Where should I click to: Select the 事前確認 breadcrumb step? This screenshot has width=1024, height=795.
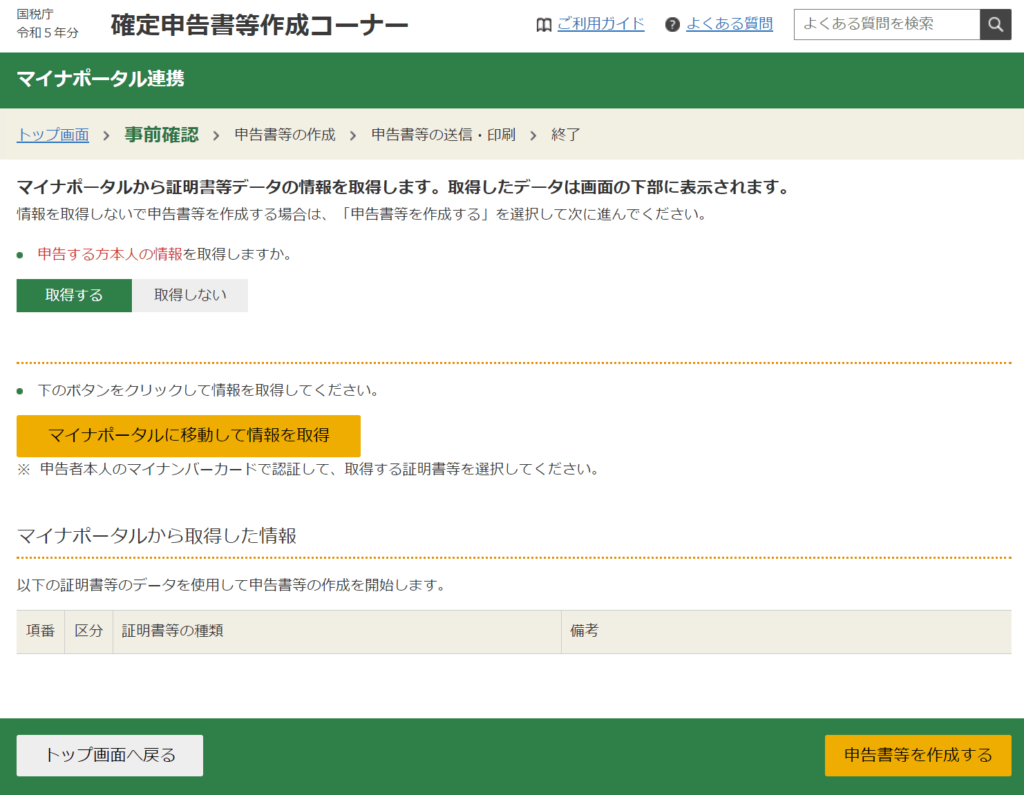point(161,135)
